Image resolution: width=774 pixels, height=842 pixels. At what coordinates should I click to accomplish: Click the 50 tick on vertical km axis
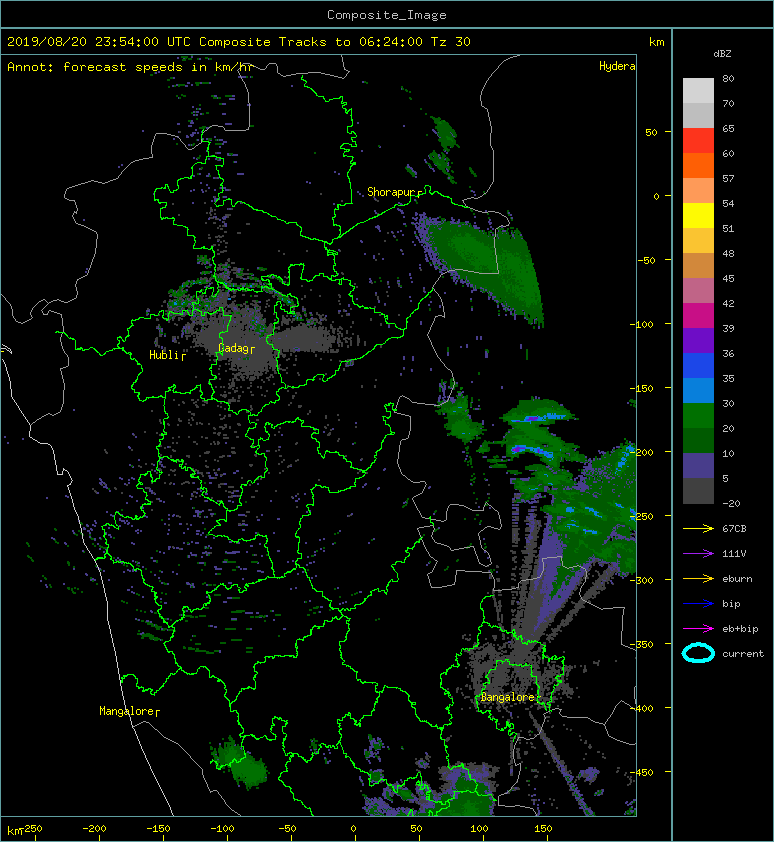pyautogui.click(x=651, y=132)
